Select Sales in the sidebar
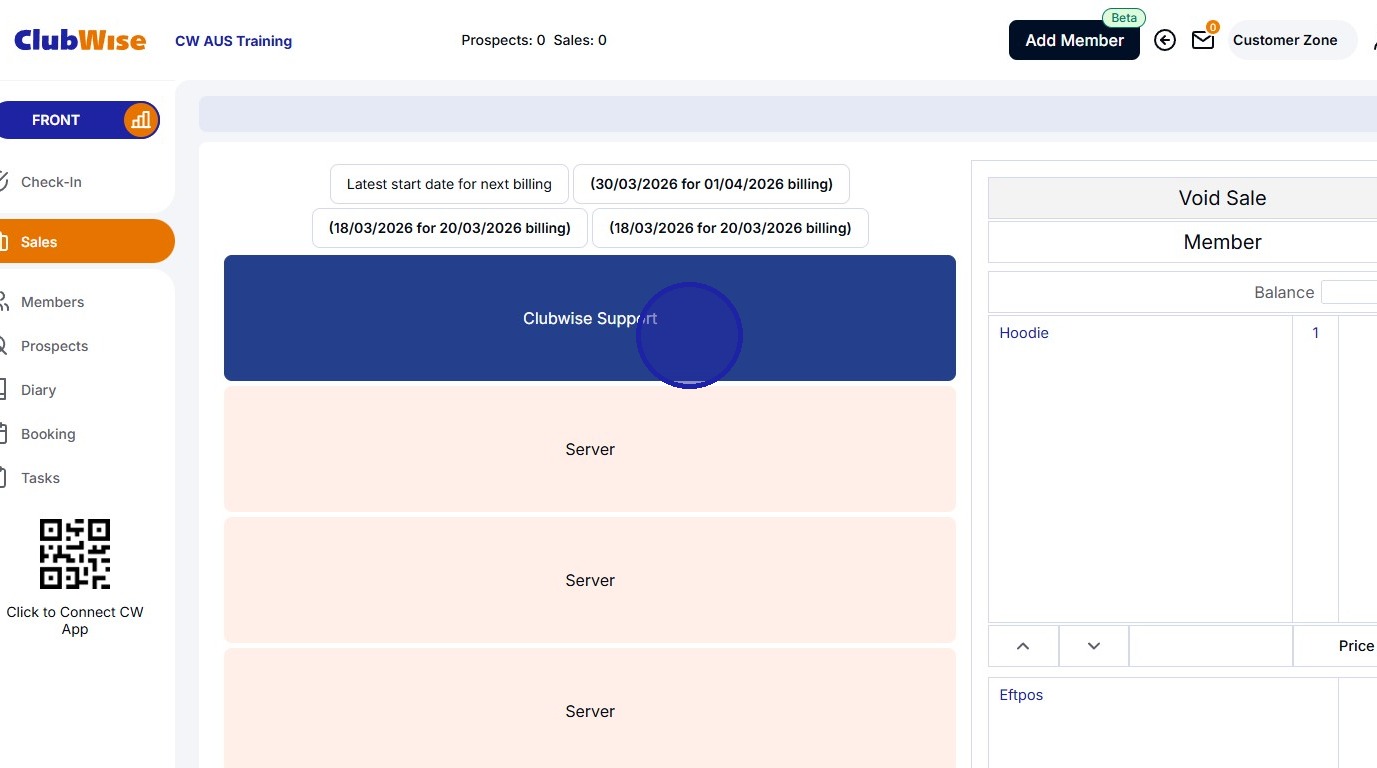The image size is (1377, 768). click(87, 241)
